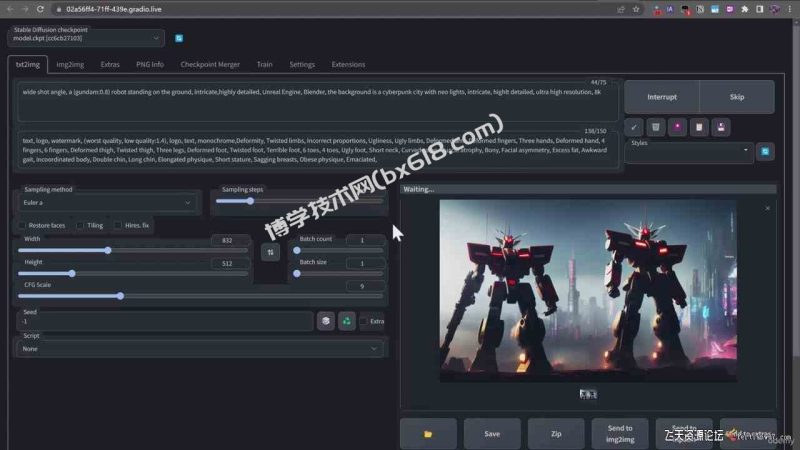
Task: Adjust the Height slider
Action: (133, 273)
